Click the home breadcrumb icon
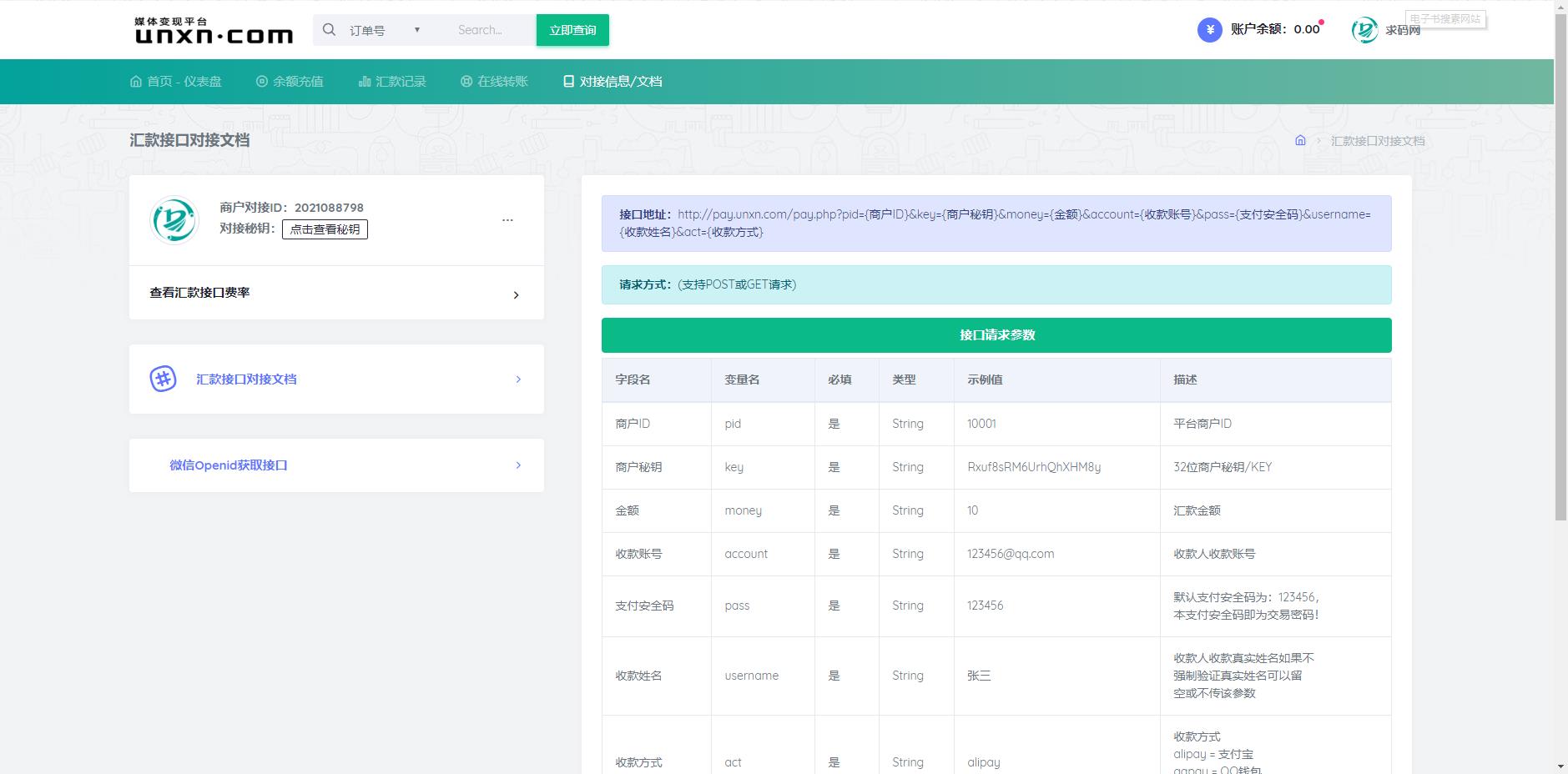Image resolution: width=1568 pixels, height=774 pixels. click(x=1300, y=140)
